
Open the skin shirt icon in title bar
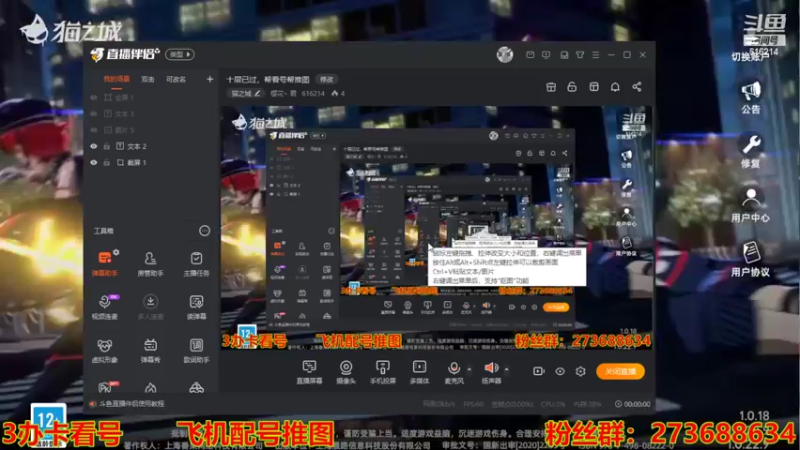[x=580, y=55]
